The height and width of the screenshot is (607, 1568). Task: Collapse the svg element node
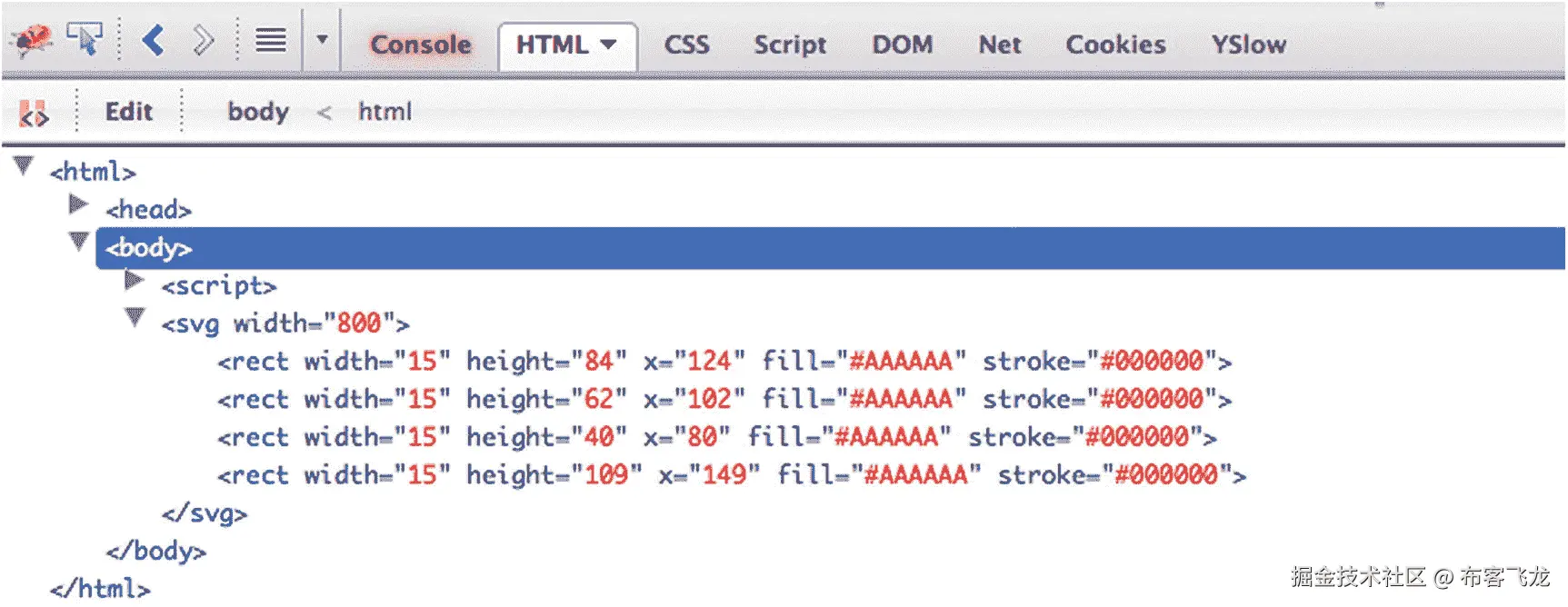135,317
